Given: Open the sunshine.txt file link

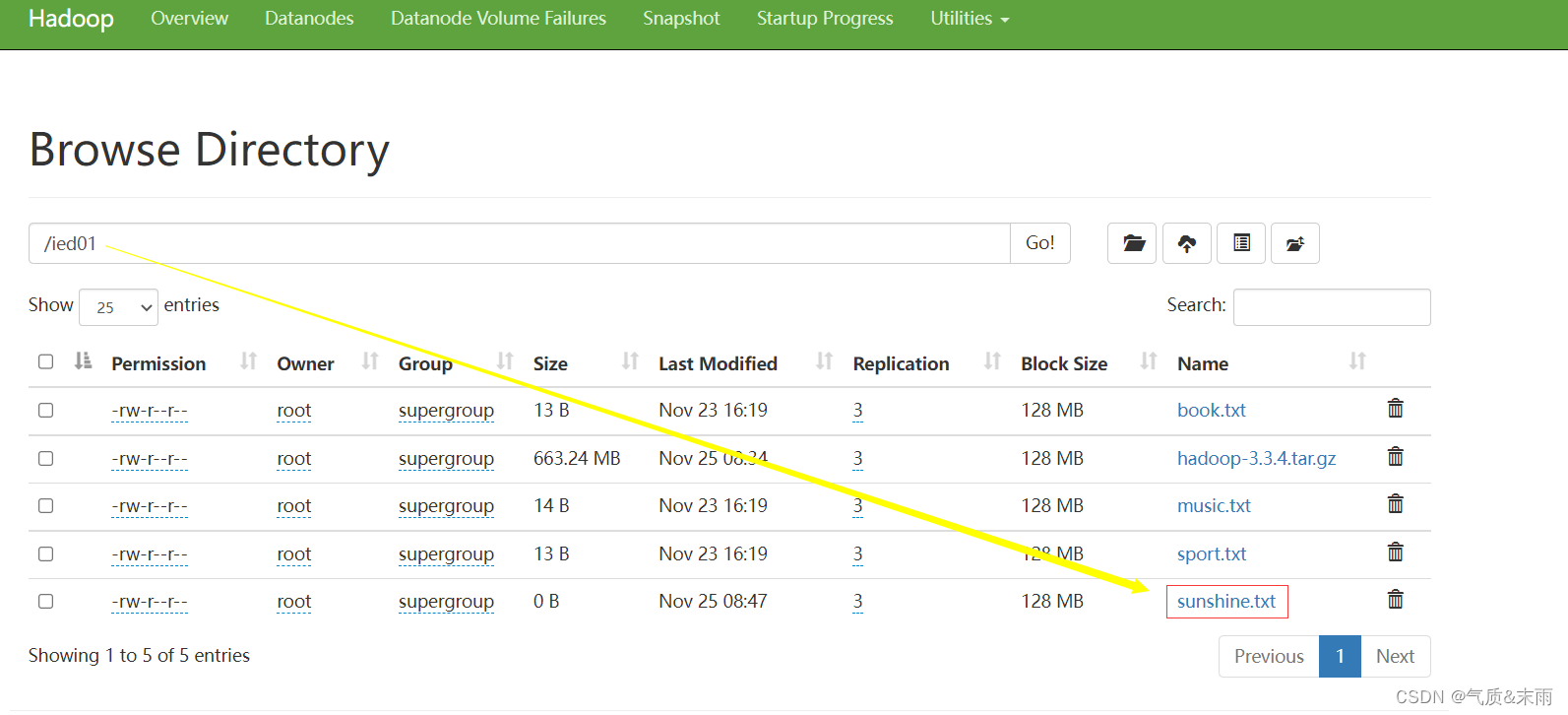Looking at the screenshot, I should [1226, 601].
